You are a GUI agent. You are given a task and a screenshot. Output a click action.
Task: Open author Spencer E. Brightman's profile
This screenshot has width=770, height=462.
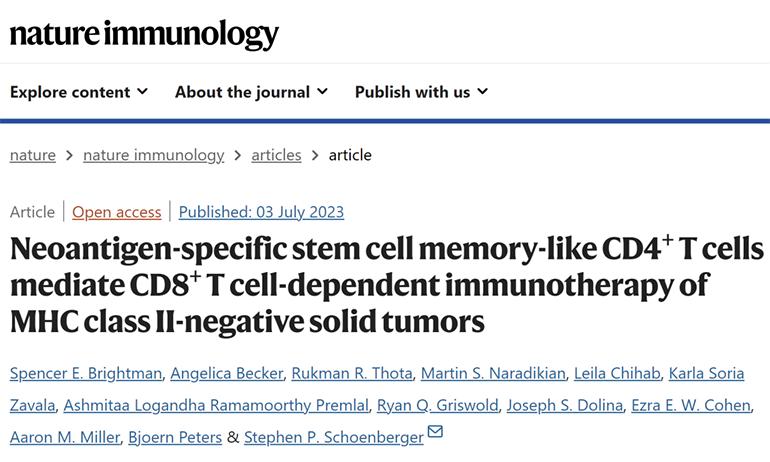[87, 373]
